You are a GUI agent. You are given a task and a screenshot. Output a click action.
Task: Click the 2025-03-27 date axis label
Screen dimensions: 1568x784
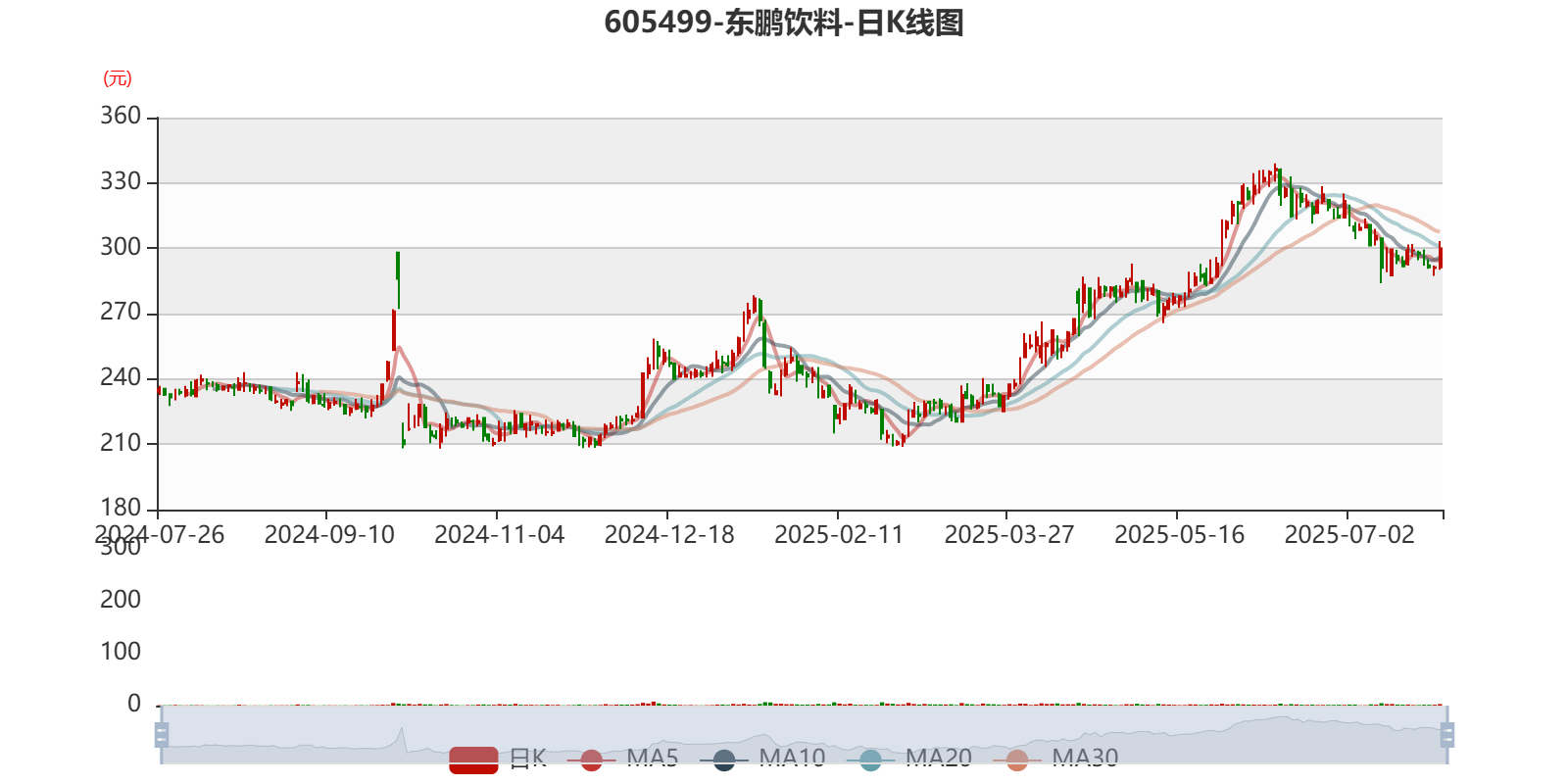(x=1009, y=535)
